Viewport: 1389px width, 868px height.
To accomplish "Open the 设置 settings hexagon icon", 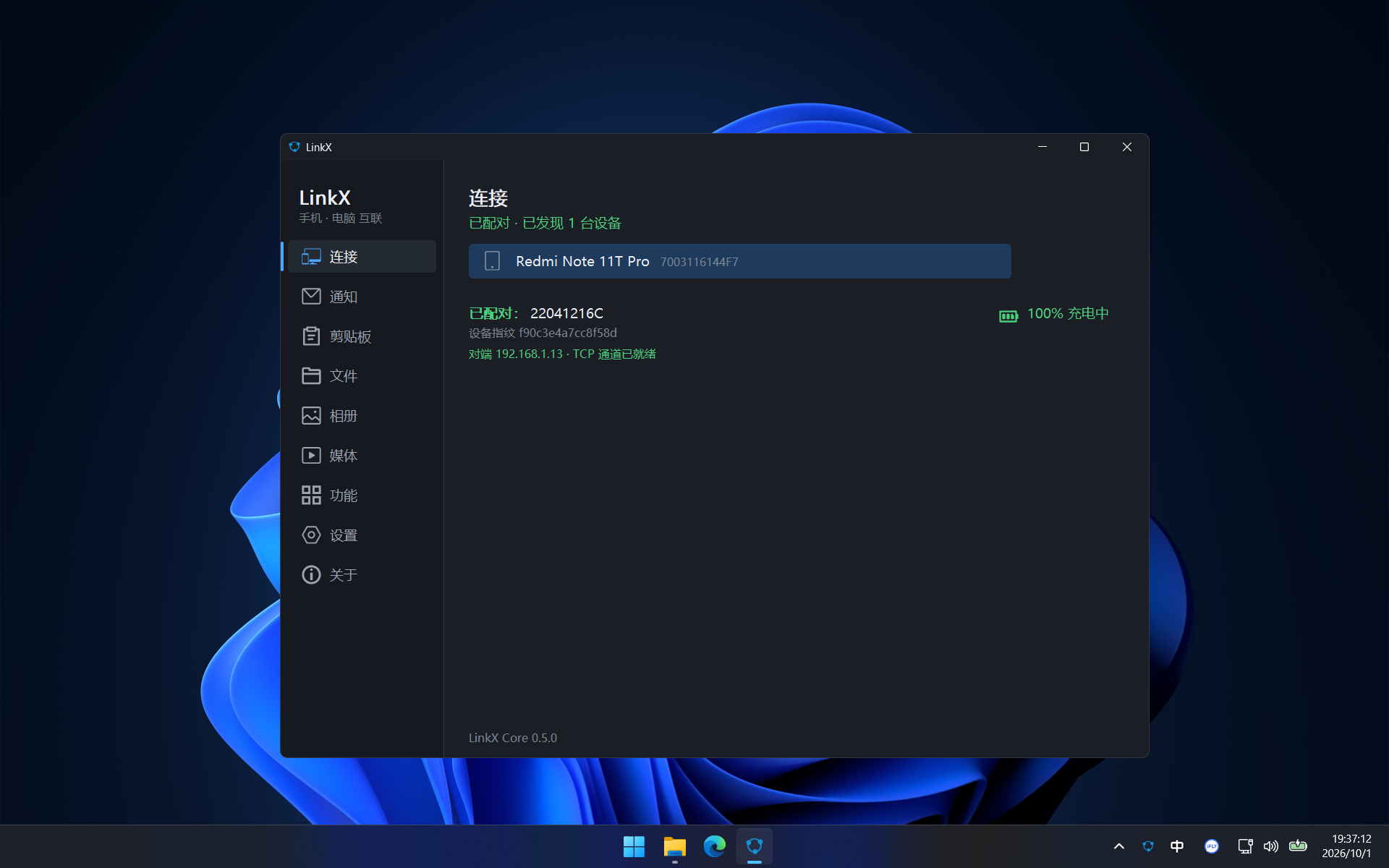I will 311,535.
